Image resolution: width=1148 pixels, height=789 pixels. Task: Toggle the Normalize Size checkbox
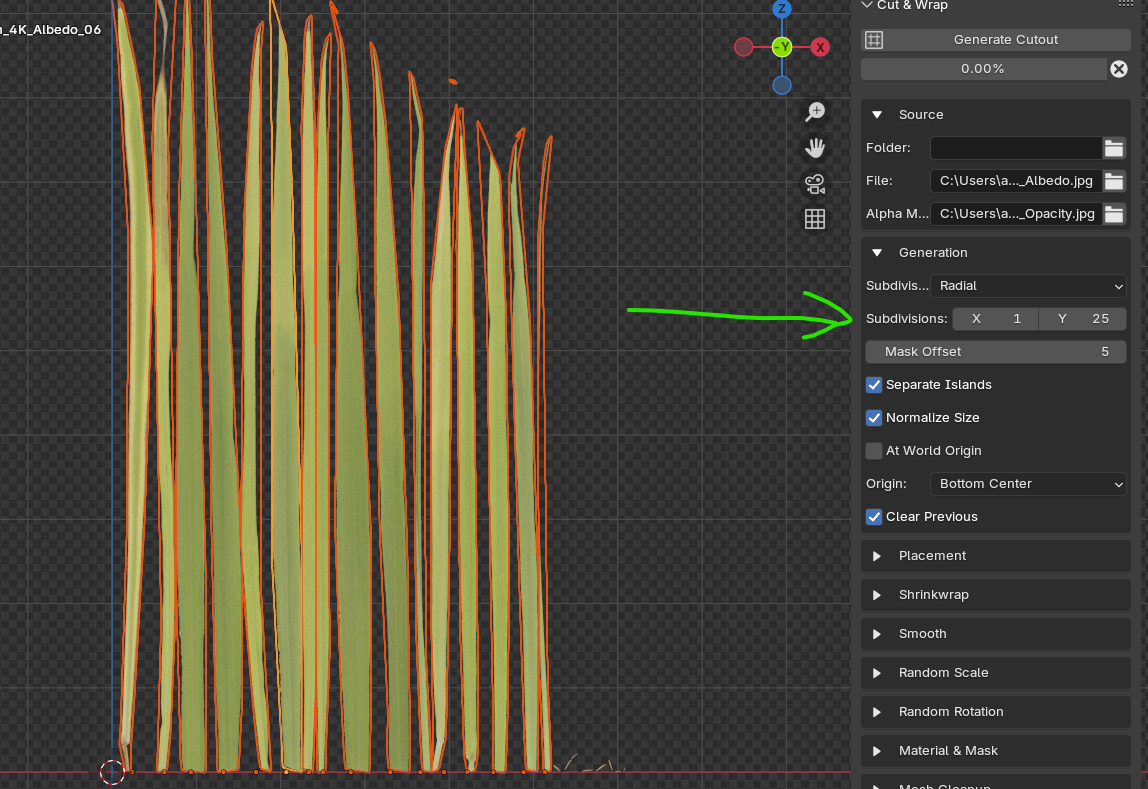tap(873, 418)
